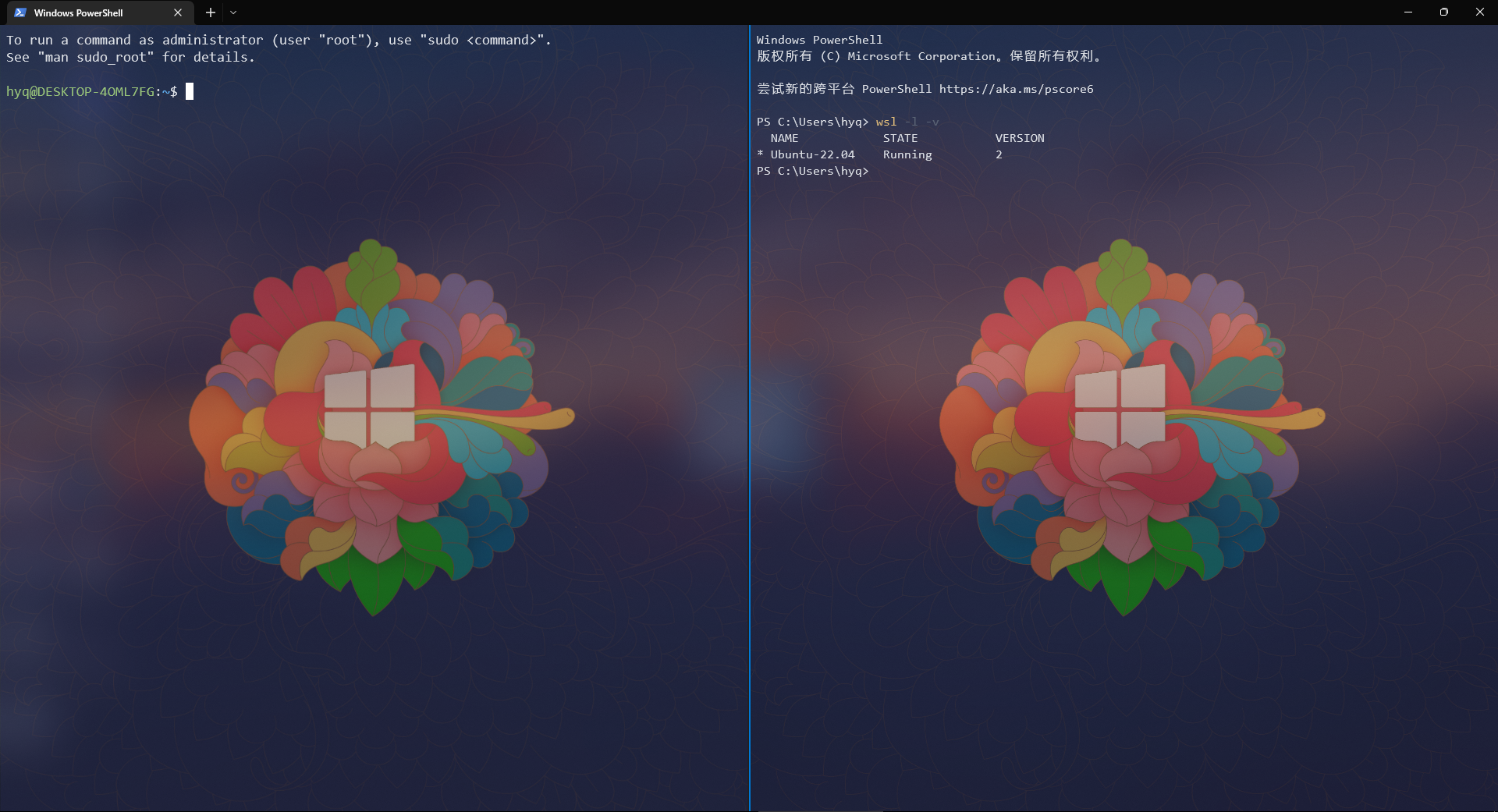Focus the last PS C:\Users\hyq> prompt line

click(812, 171)
